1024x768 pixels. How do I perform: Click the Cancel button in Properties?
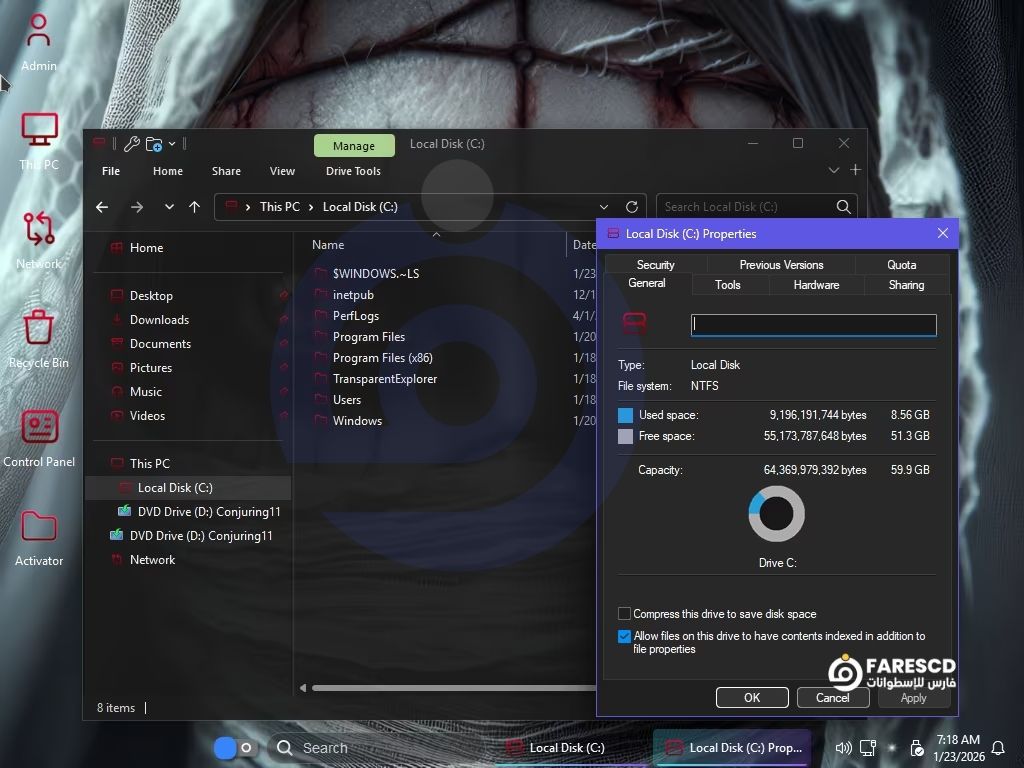point(832,698)
